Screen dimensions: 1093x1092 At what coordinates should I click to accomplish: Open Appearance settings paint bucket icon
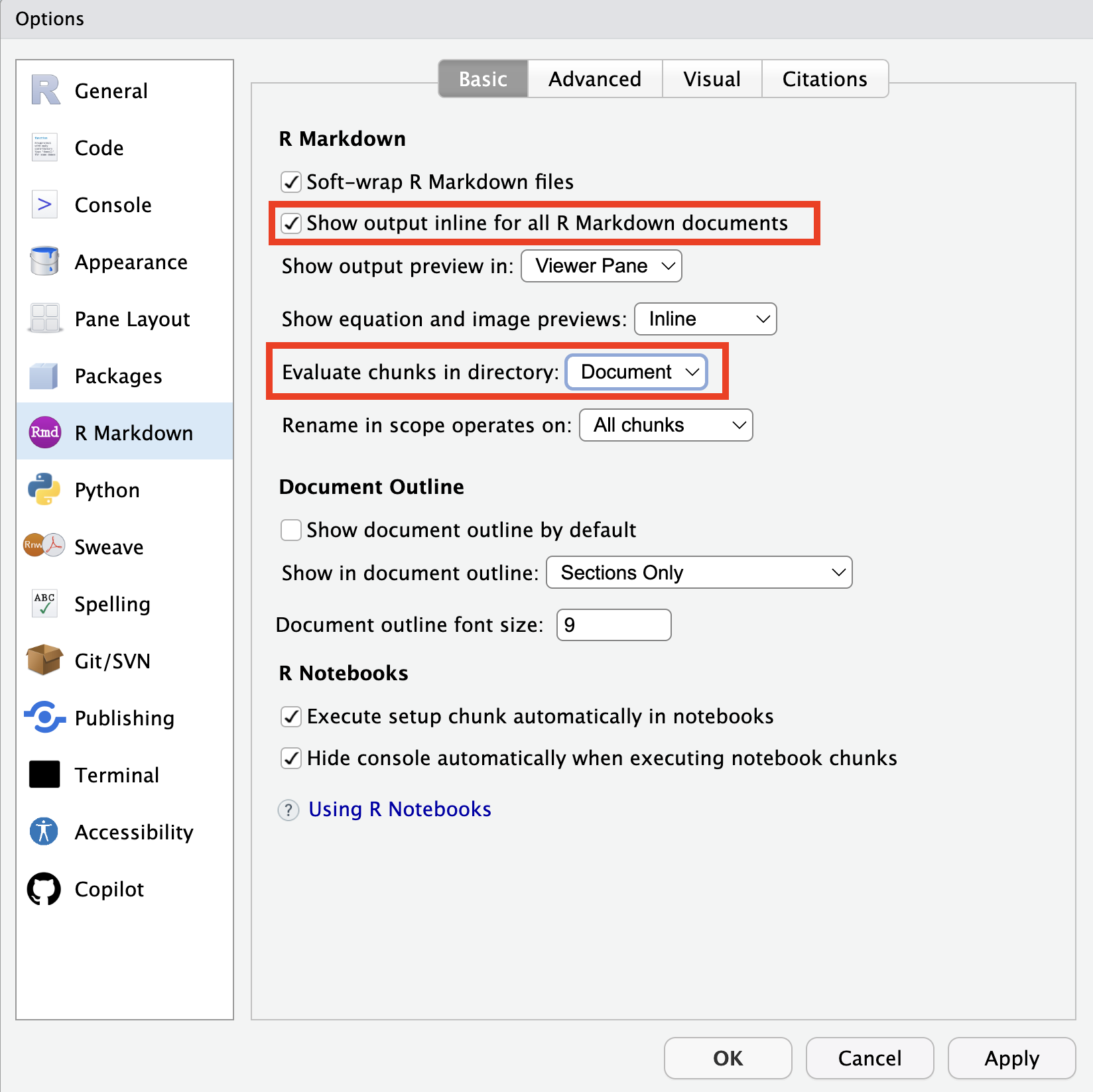click(43, 261)
